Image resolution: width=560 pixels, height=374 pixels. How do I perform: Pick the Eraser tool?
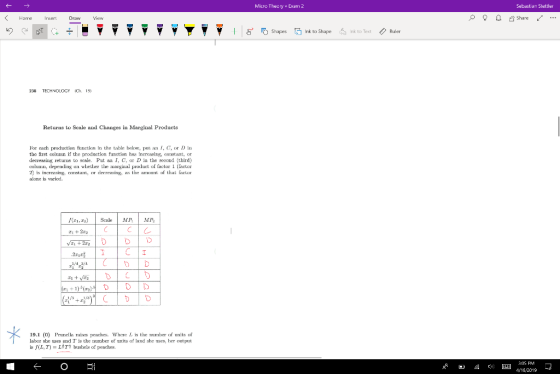point(85,30)
